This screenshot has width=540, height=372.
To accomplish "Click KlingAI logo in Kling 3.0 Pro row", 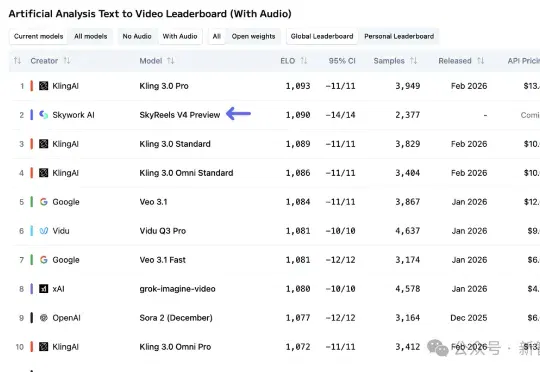I will coord(43,86).
